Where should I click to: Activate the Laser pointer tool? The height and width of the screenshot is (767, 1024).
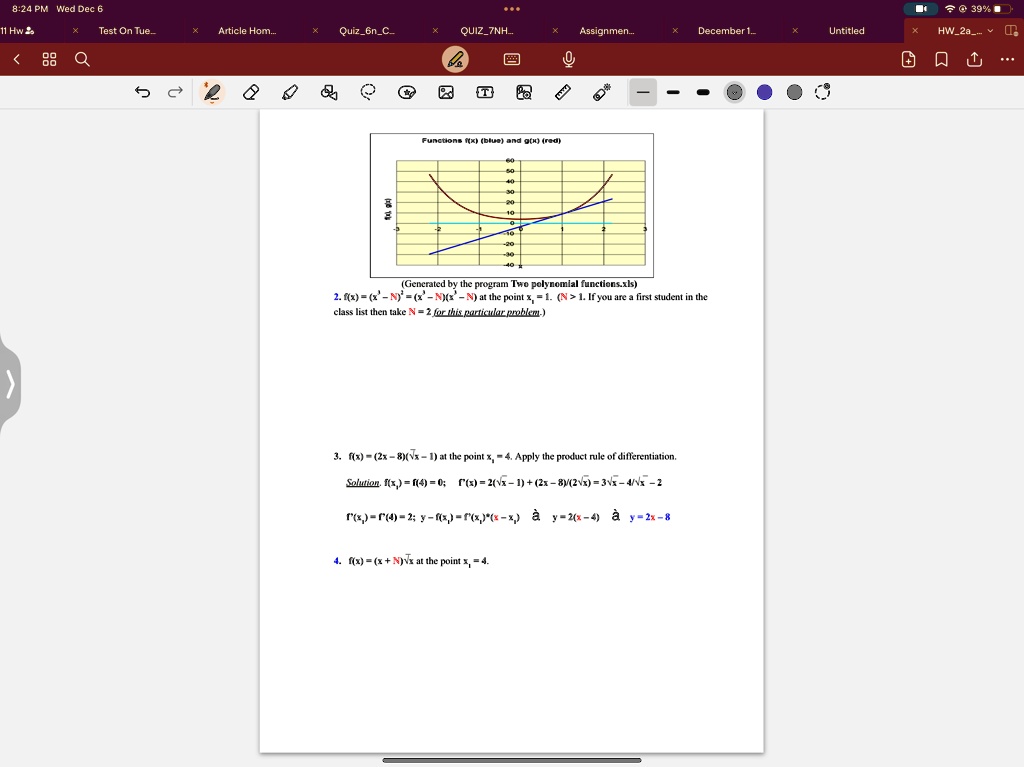tap(601, 92)
